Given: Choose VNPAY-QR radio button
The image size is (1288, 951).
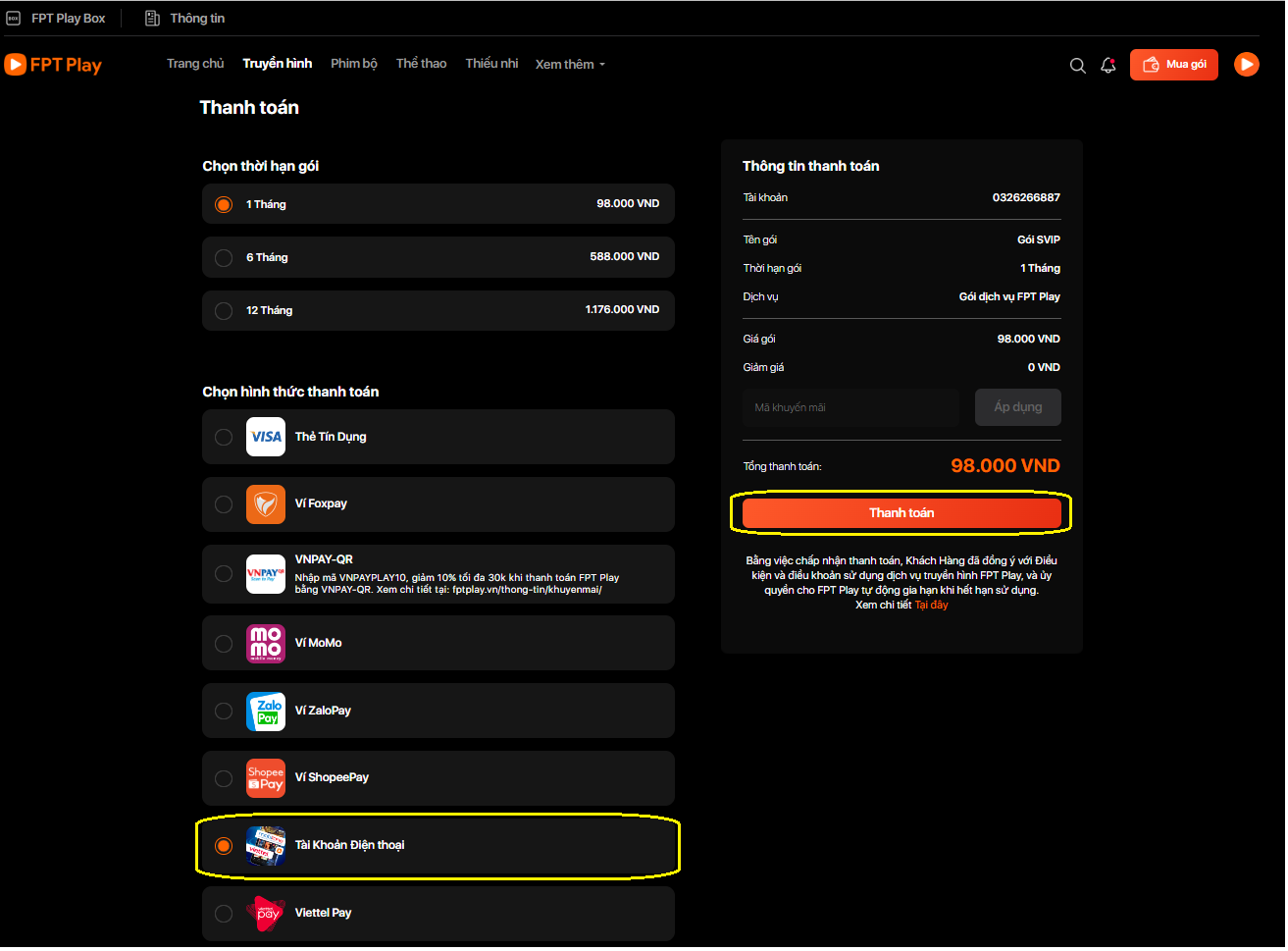Looking at the screenshot, I should tap(224, 574).
